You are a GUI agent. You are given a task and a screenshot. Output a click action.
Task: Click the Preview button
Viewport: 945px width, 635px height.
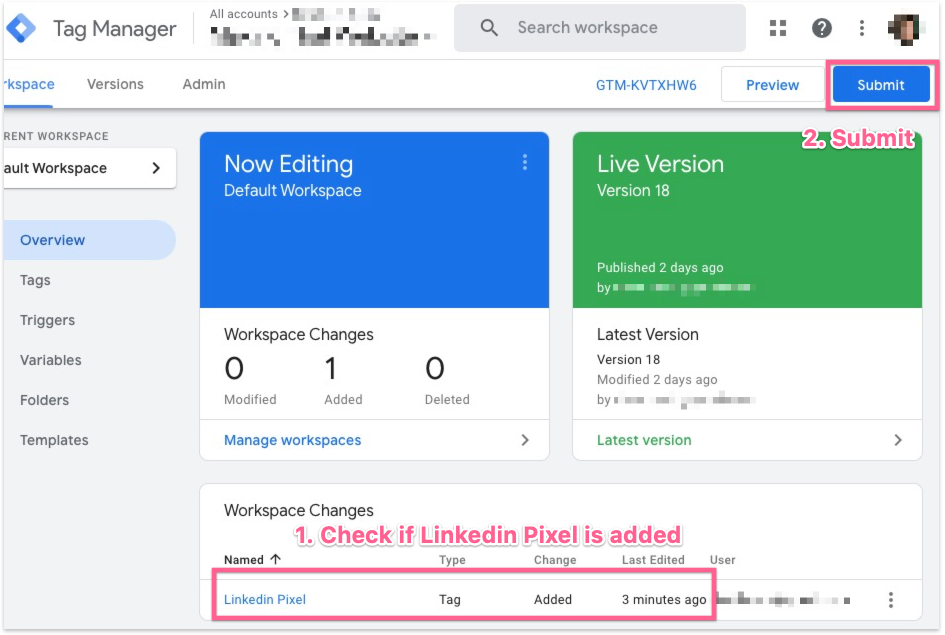pos(772,85)
